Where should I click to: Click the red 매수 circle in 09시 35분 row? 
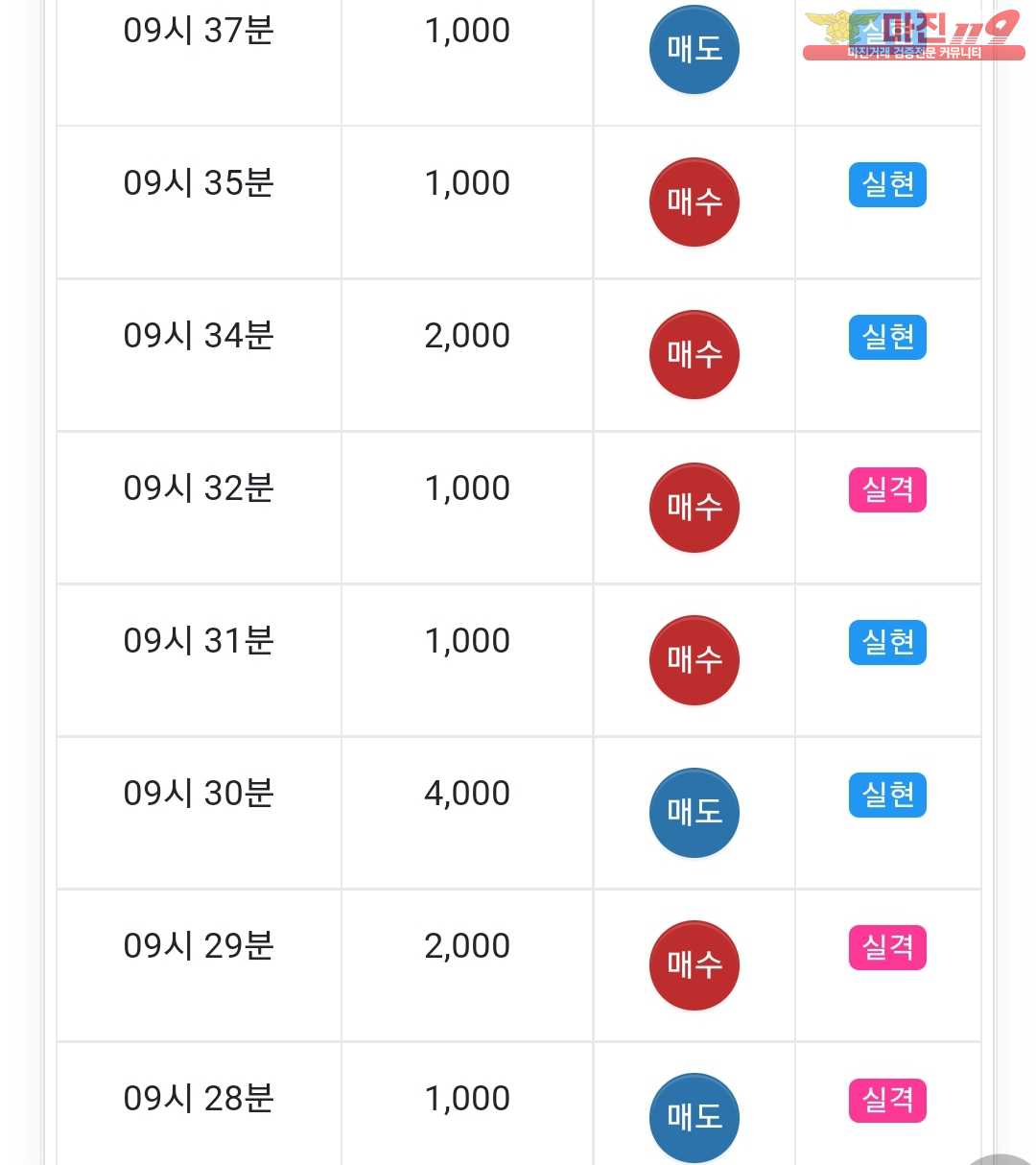pos(695,202)
